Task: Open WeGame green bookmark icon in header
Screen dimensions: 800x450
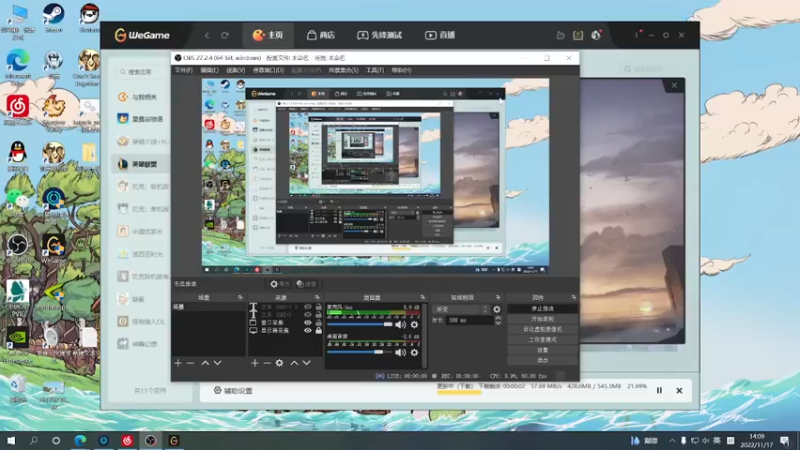Action: (578, 35)
